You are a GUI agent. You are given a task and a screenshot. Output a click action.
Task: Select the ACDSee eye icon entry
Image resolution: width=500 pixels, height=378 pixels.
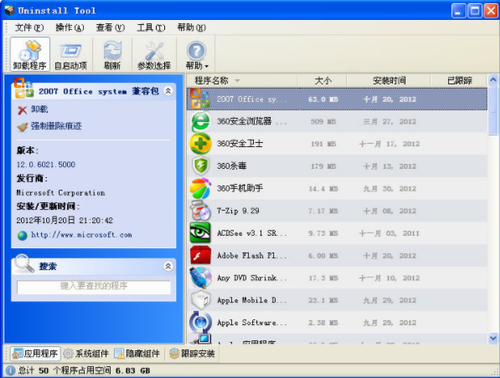200,233
